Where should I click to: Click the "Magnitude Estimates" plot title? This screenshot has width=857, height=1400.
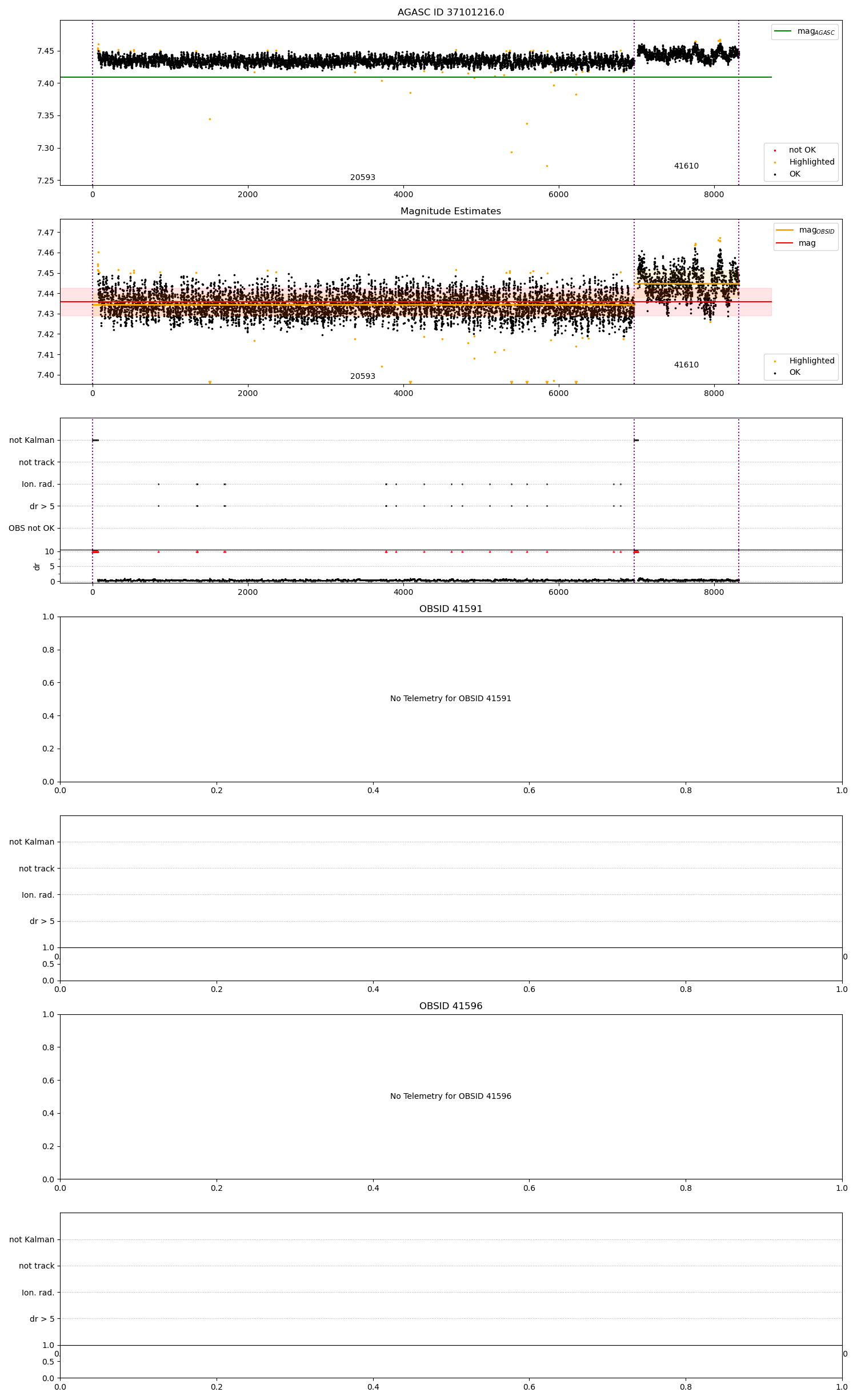tap(451, 211)
